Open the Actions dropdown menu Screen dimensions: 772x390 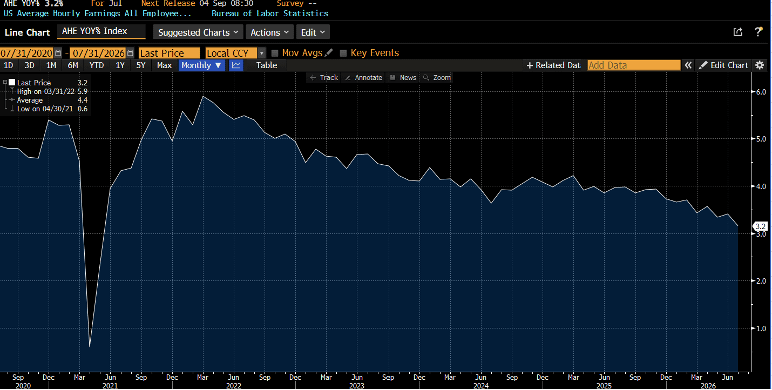click(269, 32)
